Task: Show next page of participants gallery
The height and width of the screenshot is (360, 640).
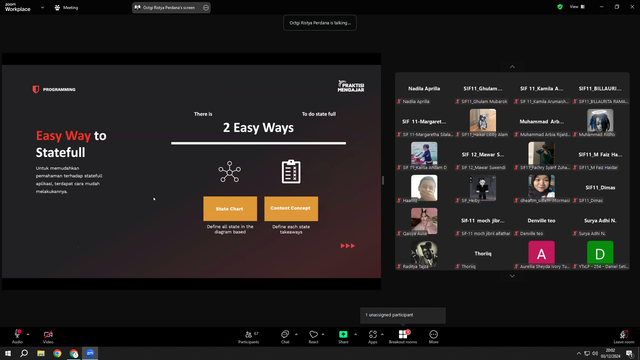Action: tap(512, 276)
